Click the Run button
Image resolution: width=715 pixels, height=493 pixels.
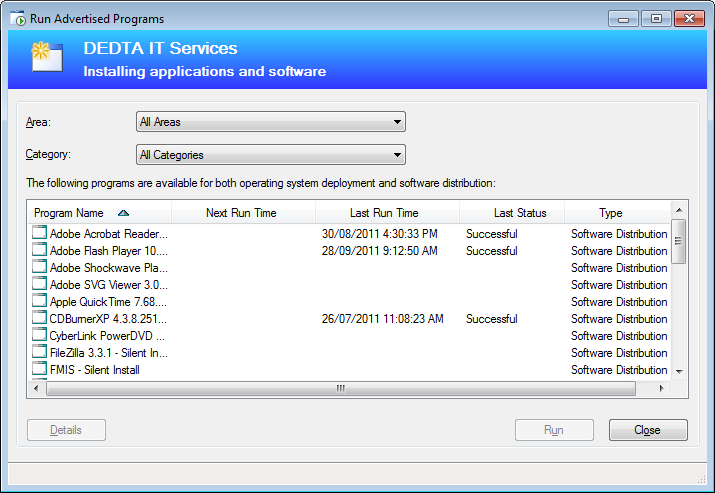pyautogui.click(x=554, y=430)
